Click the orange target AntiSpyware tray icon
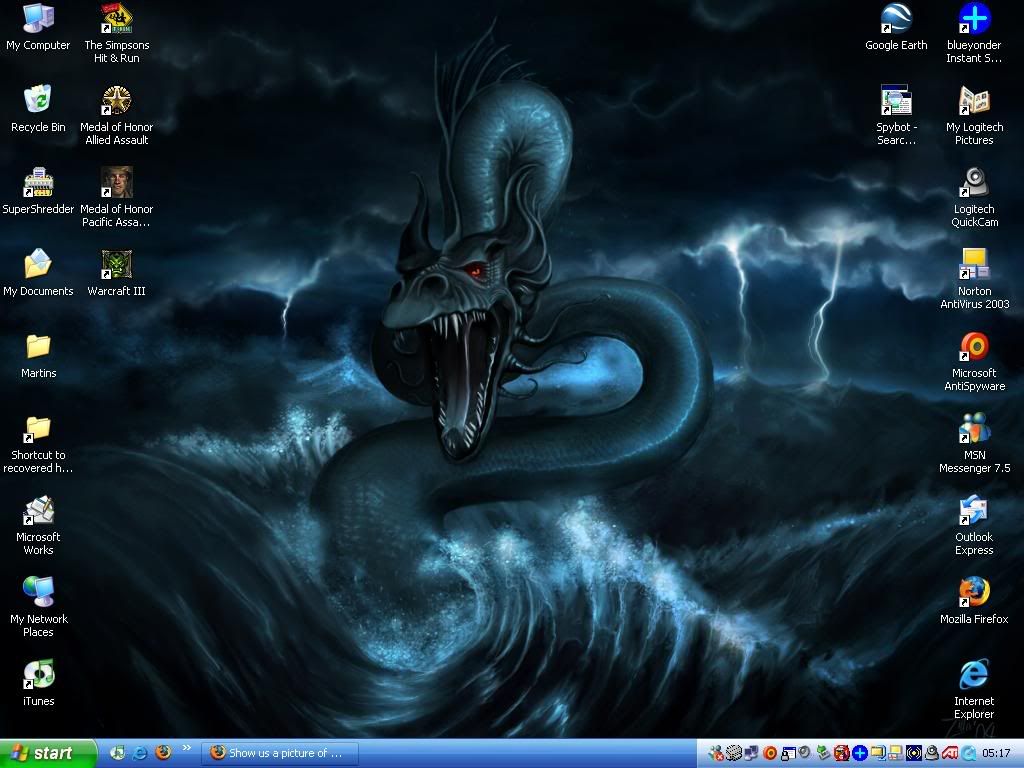This screenshot has height=768, width=1024. click(770, 753)
